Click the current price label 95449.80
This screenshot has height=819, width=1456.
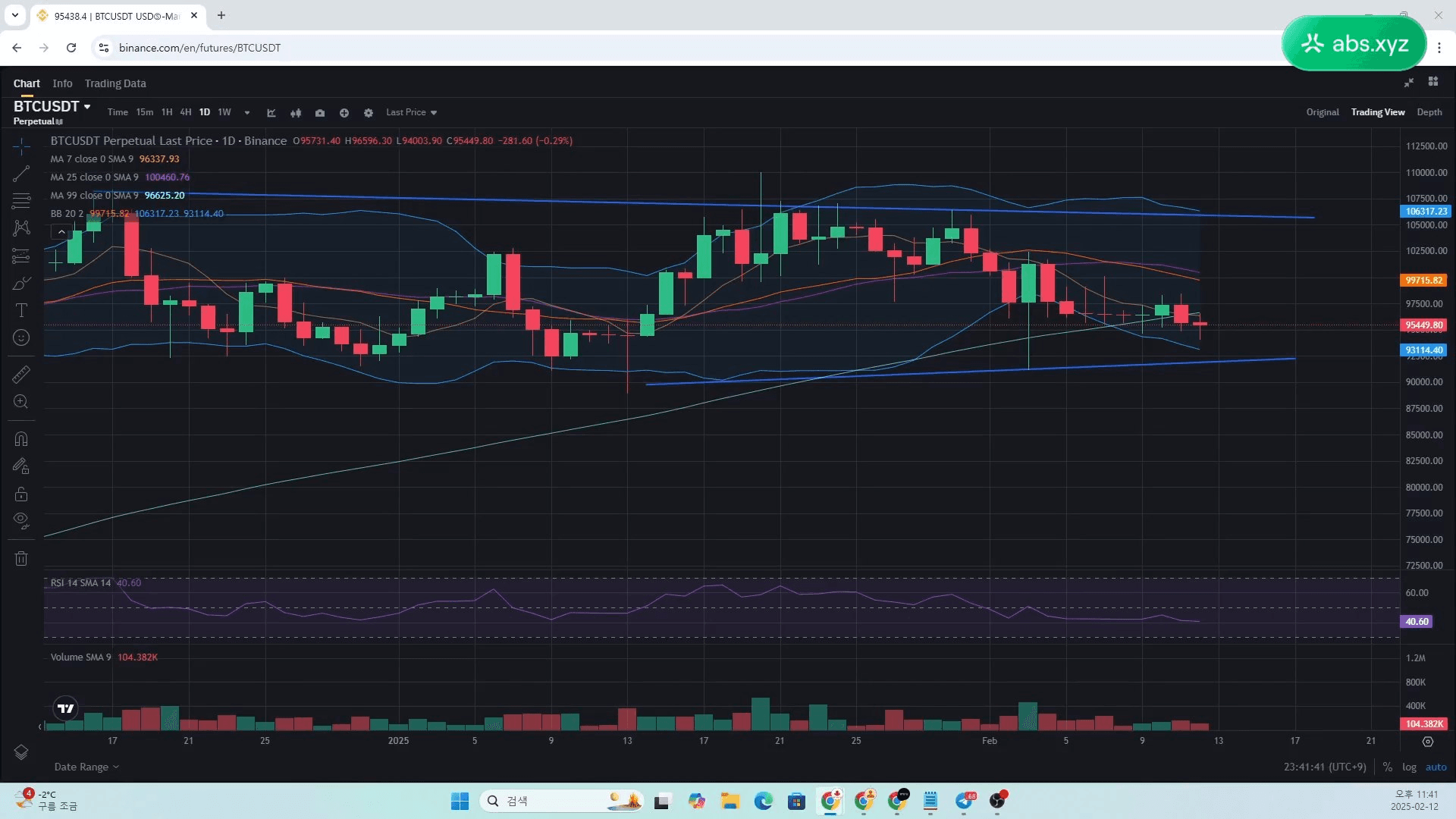pyautogui.click(x=1423, y=325)
